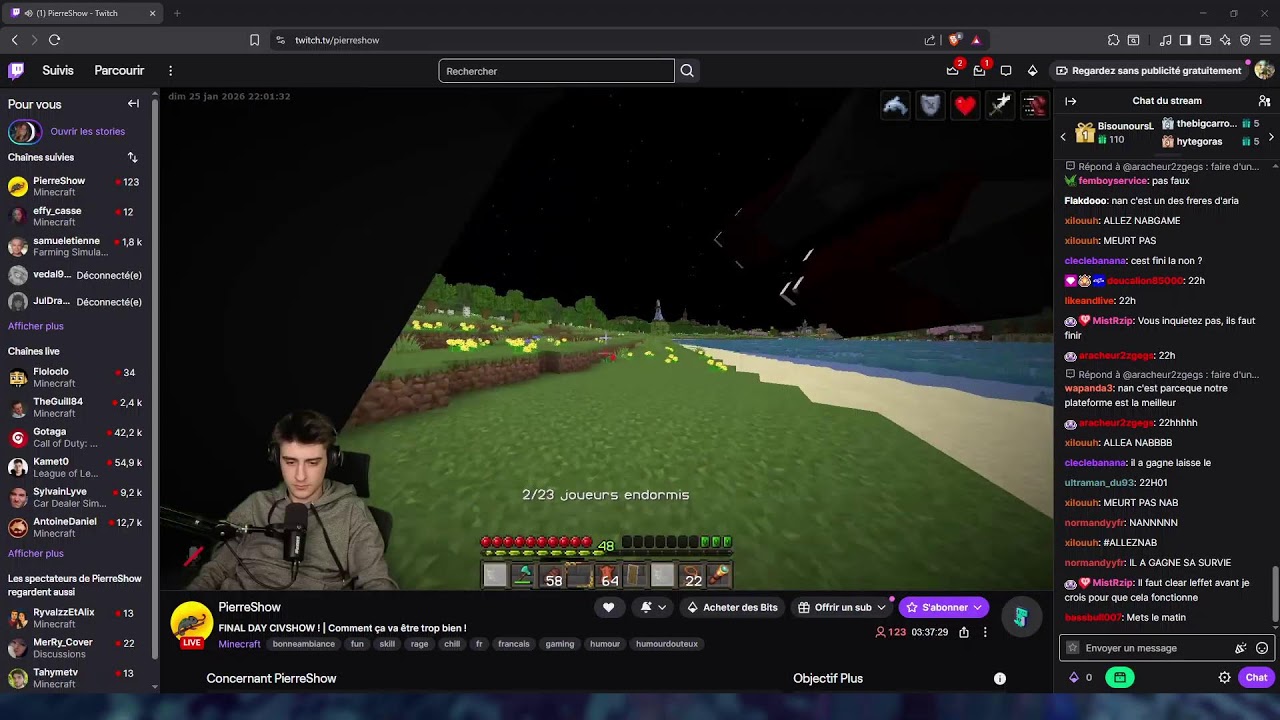The width and height of the screenshot is (1280, 720).
Task: Open the Minecraft category link
Action: (x=239, y=644)
